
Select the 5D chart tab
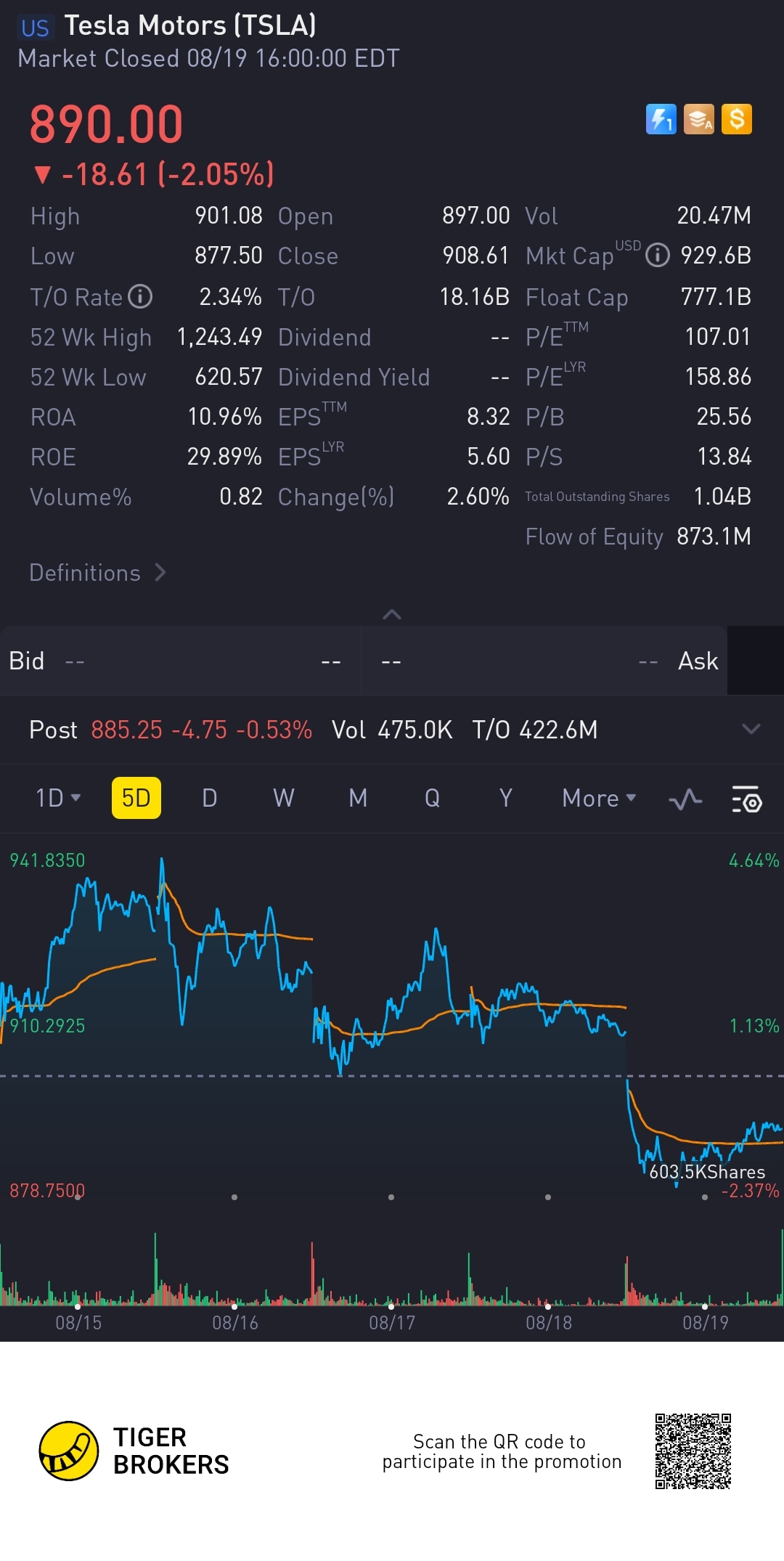click(136, 798)
